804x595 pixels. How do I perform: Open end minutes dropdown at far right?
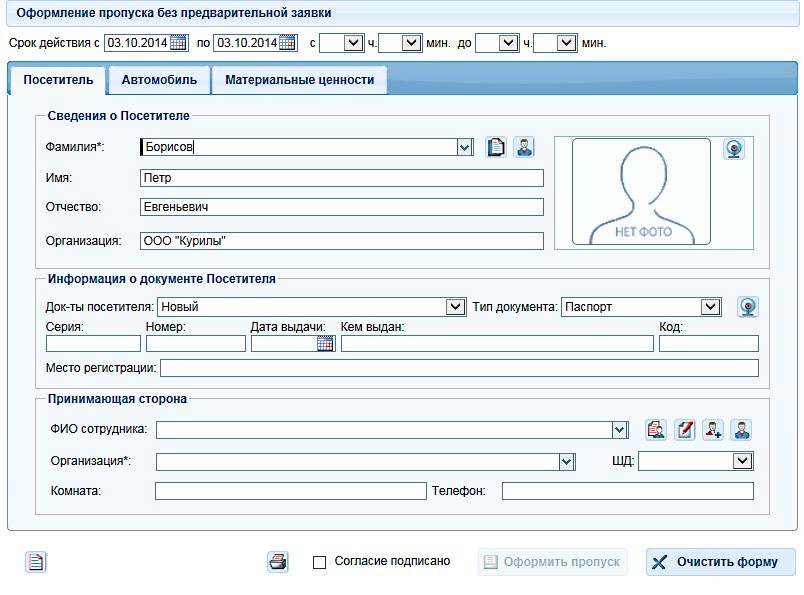(567, 43)
